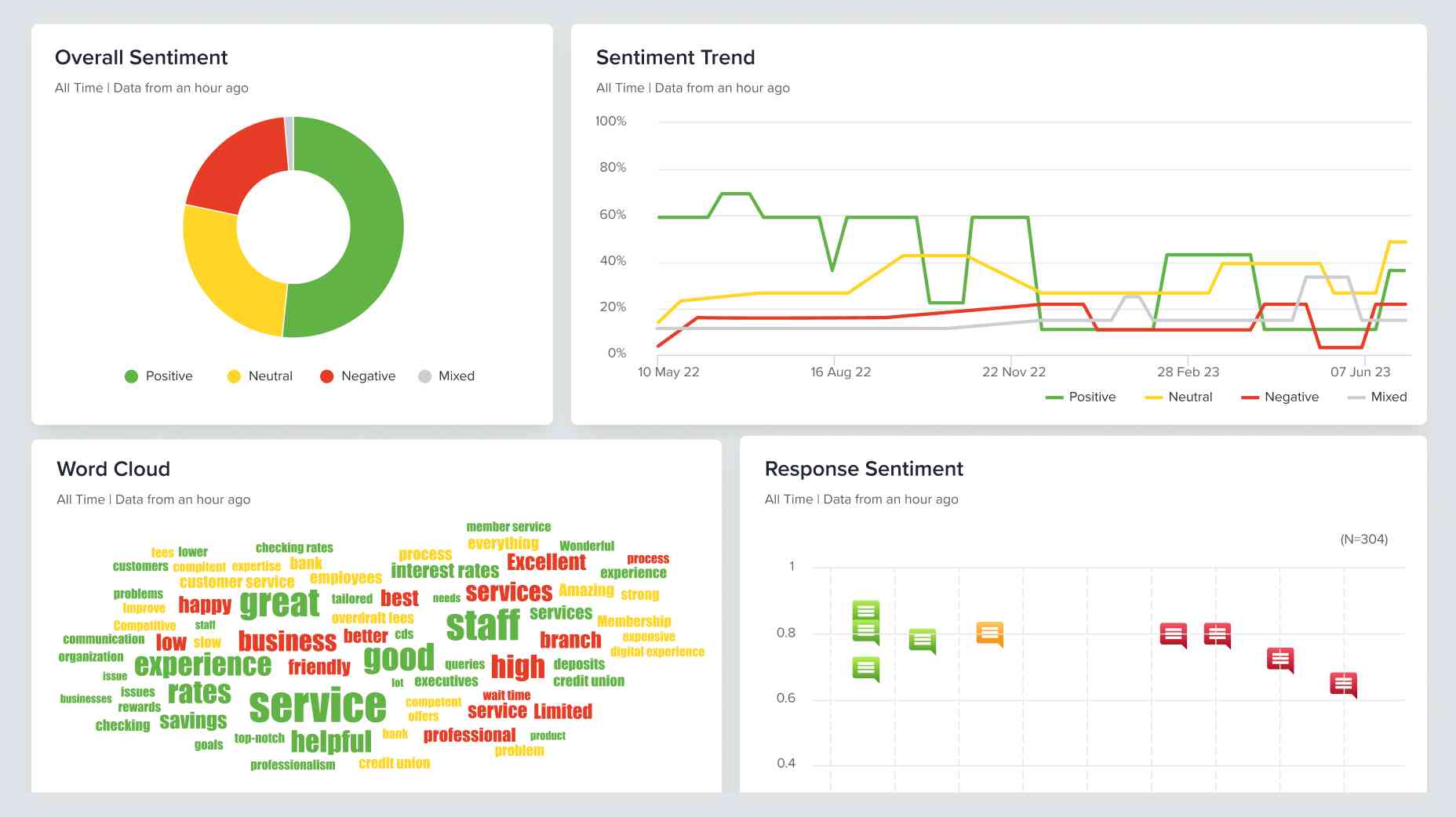Select the topmost green response comment icon
1456x817 pixels.
pyautogui.click(x=865, y=611)
